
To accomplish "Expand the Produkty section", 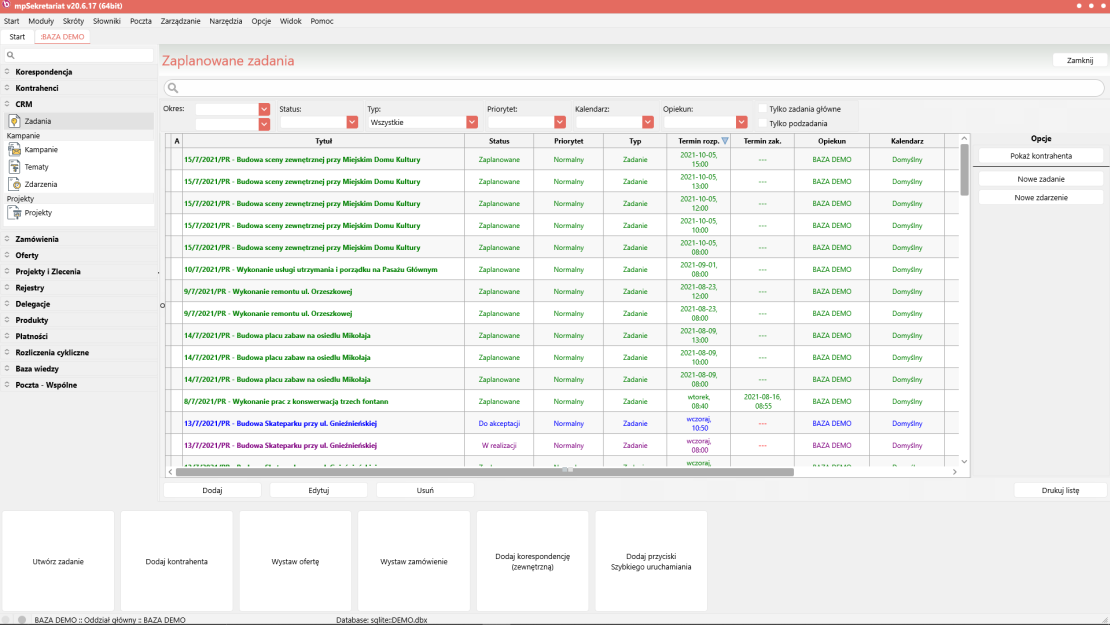I will (x=7, y=320).
